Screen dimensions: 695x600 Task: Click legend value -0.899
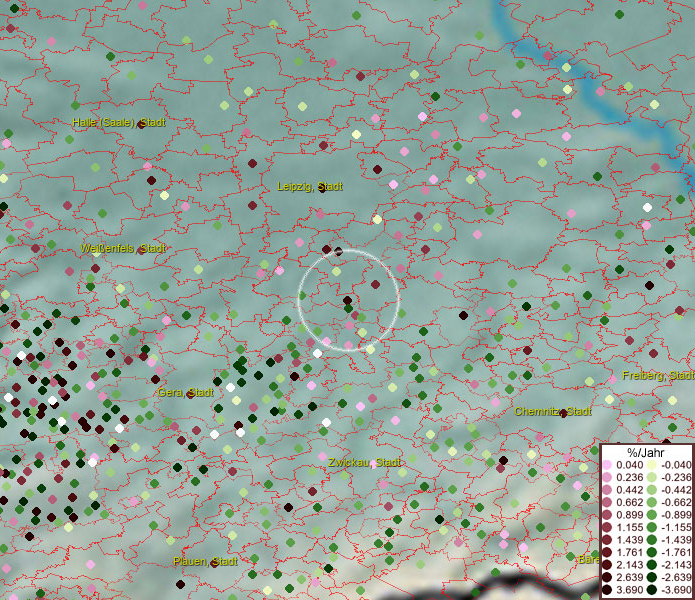(x=676, y=515)
